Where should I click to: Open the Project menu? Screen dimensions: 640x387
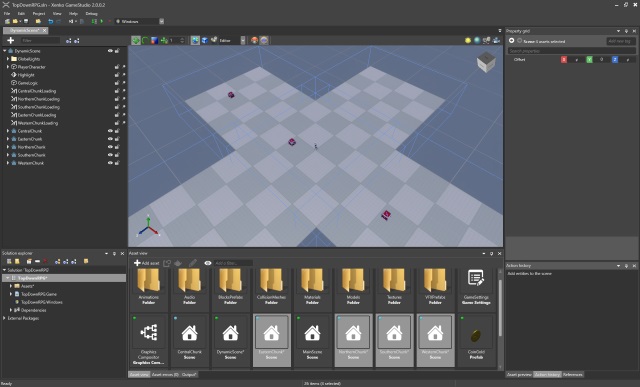(39, 13)
